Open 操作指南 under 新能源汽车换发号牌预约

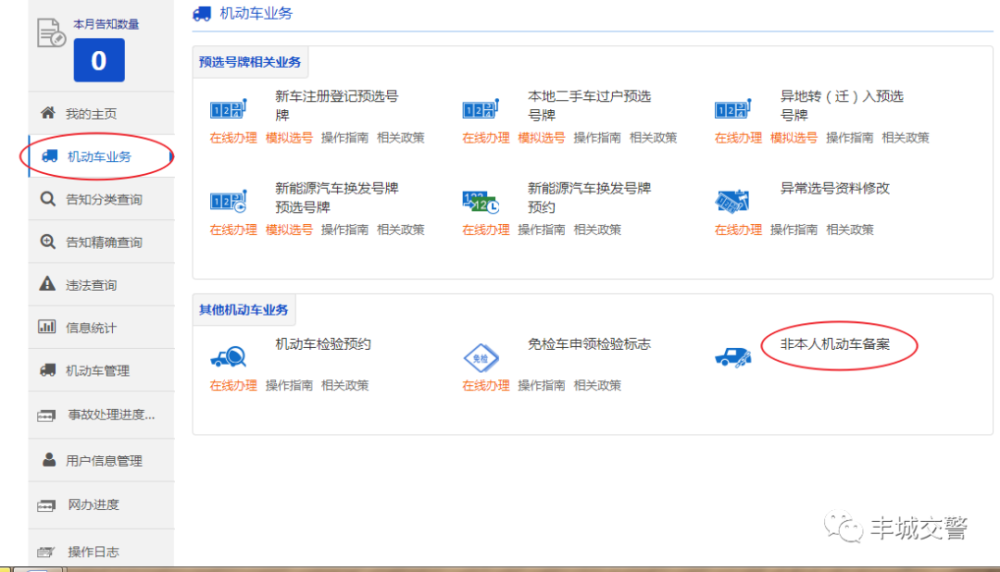pos(541,230)
